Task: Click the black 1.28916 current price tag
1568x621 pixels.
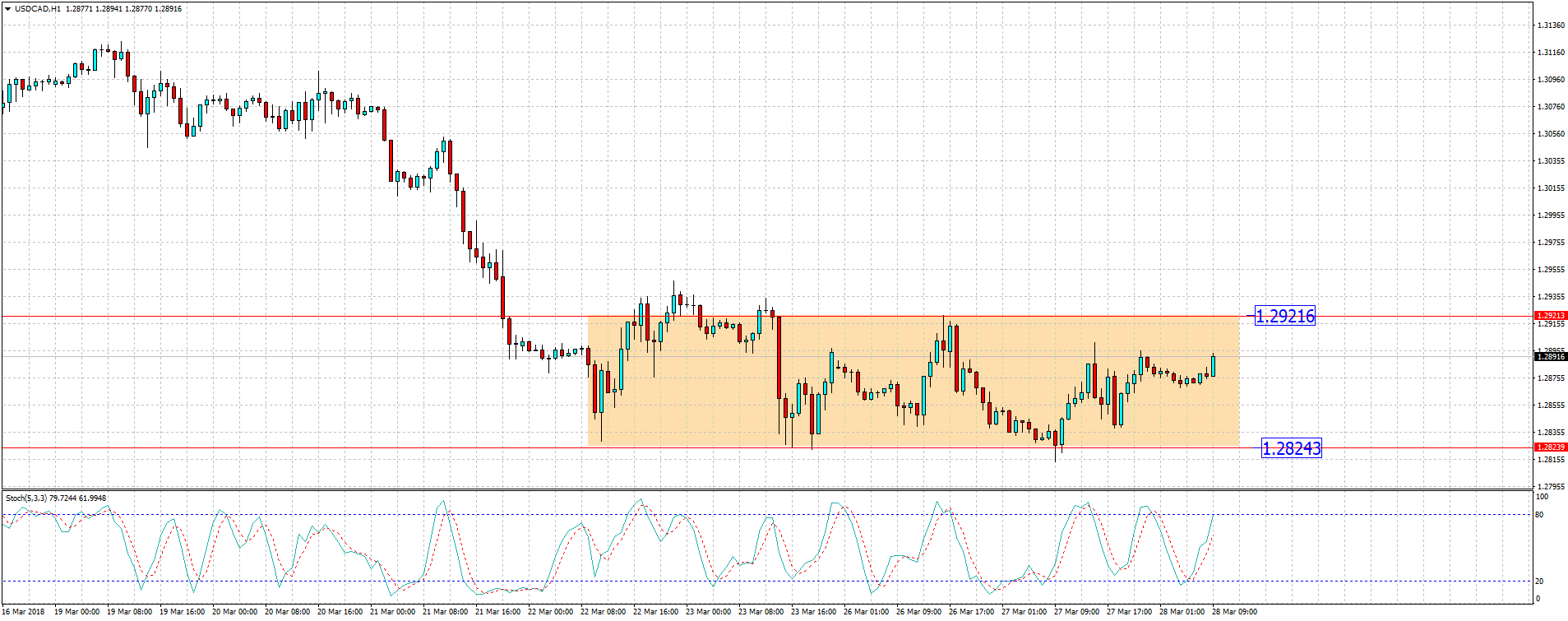Action: [1551, 357]
